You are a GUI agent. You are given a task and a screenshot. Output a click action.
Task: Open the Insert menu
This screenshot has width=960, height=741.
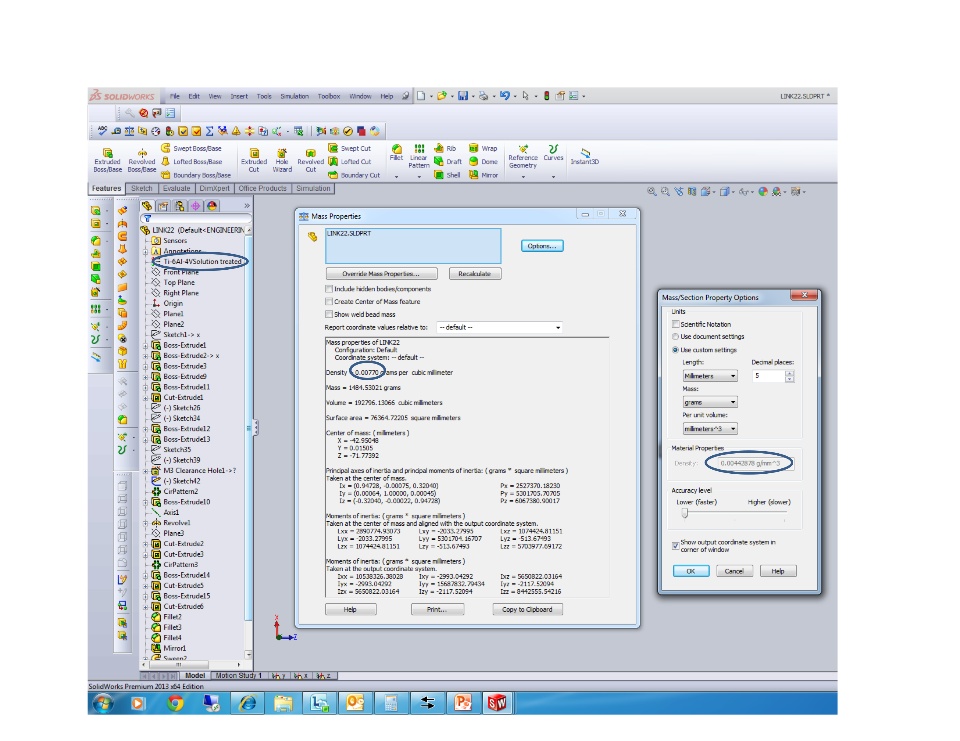pyautogui.click(x=239, y=96)
